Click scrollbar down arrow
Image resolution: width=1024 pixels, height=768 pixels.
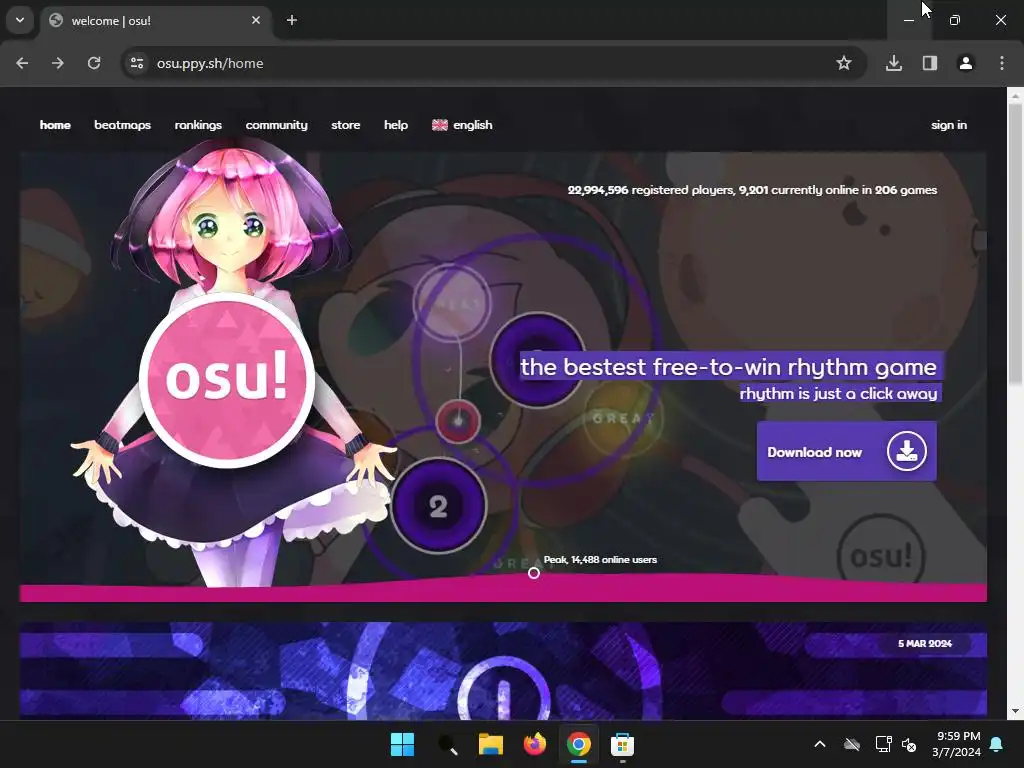coord(1015,711)
